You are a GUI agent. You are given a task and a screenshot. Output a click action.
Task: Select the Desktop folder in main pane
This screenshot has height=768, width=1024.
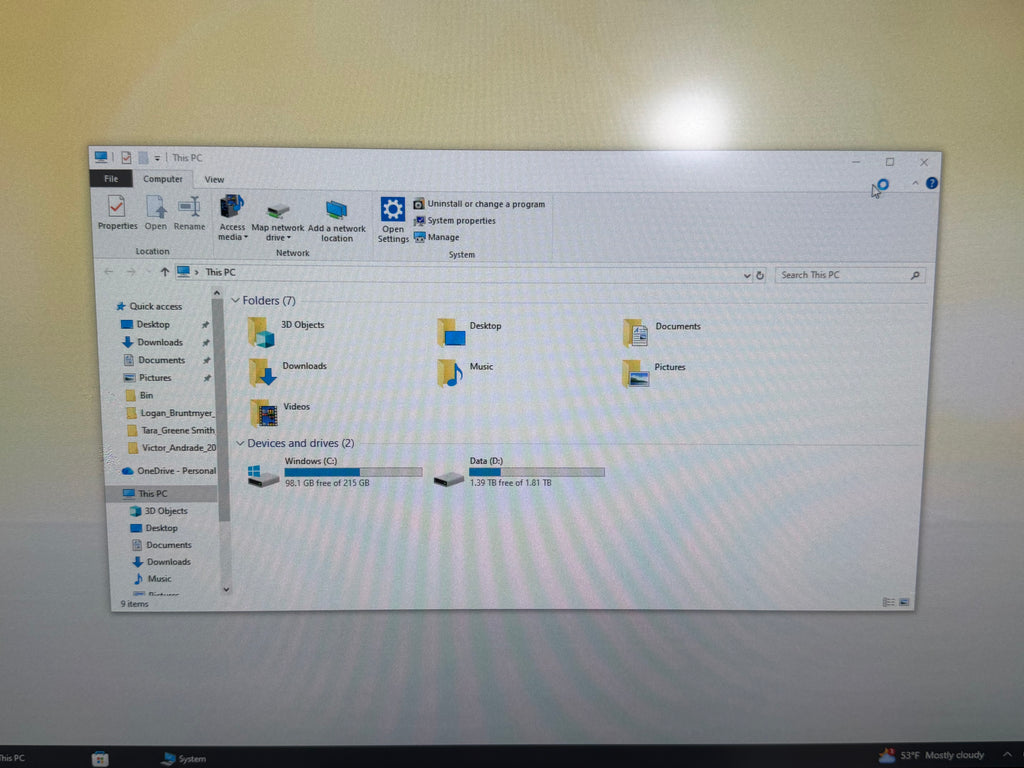(x=470, y=332)
